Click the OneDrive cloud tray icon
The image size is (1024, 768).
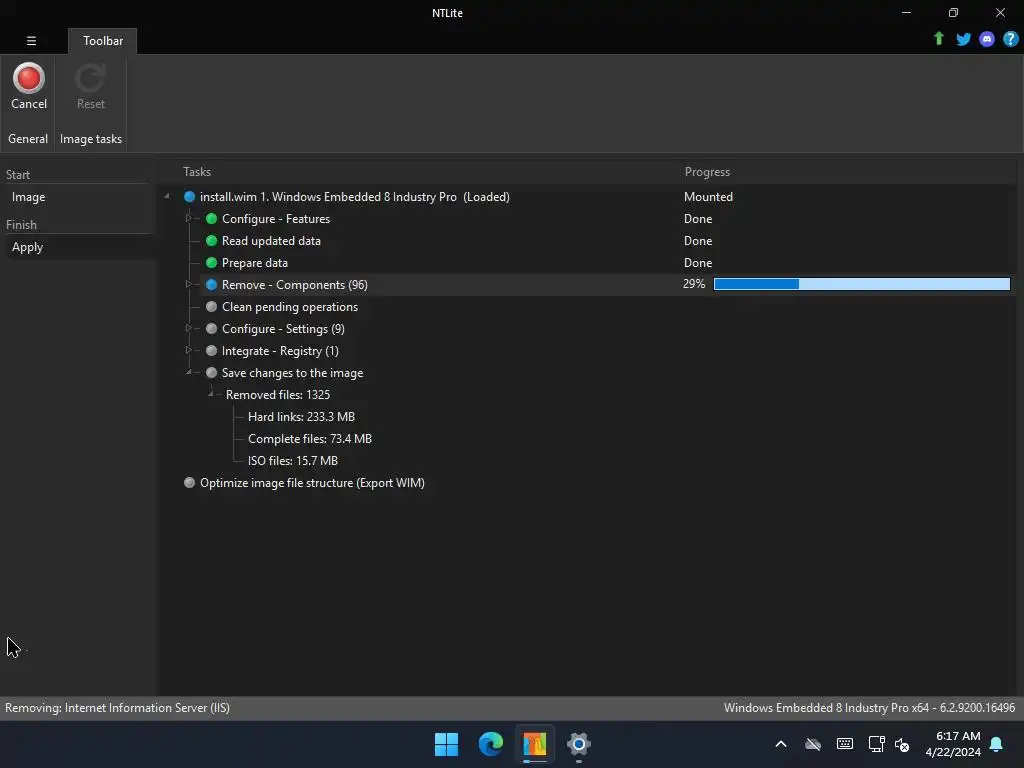[813, 744]
